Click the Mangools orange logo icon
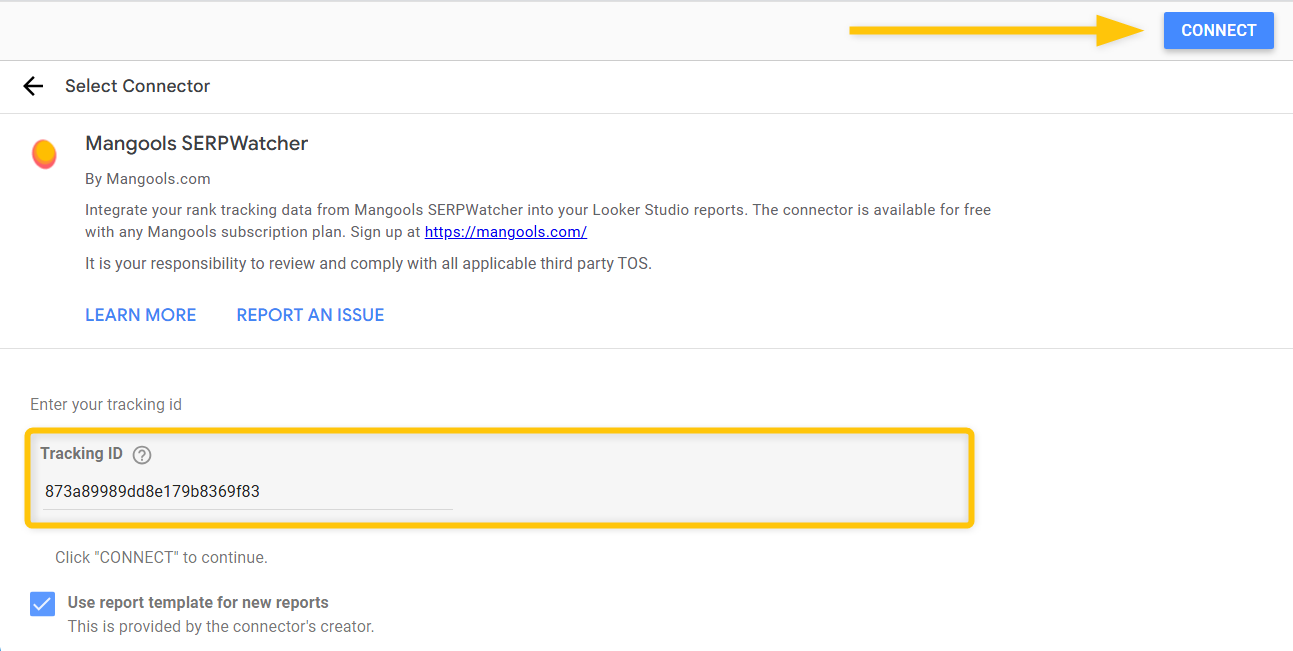The image size is (1293, 651). tap(44, 154)
